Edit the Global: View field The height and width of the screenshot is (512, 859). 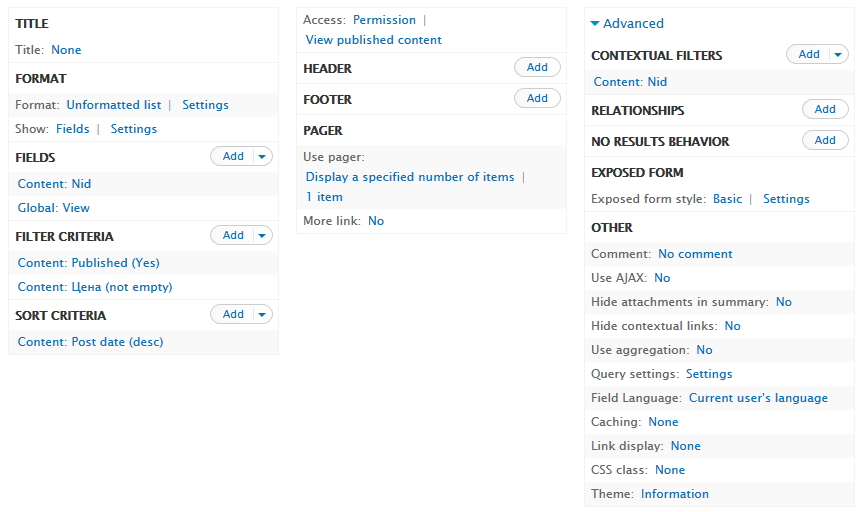point(54,208)
